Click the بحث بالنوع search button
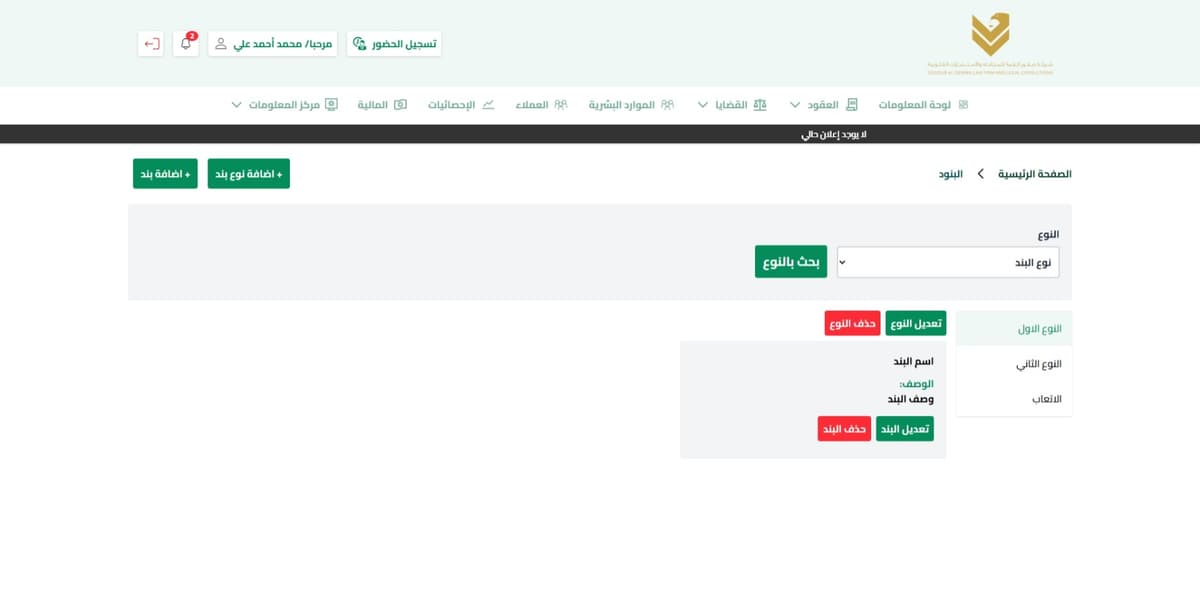 click(791, 262)
